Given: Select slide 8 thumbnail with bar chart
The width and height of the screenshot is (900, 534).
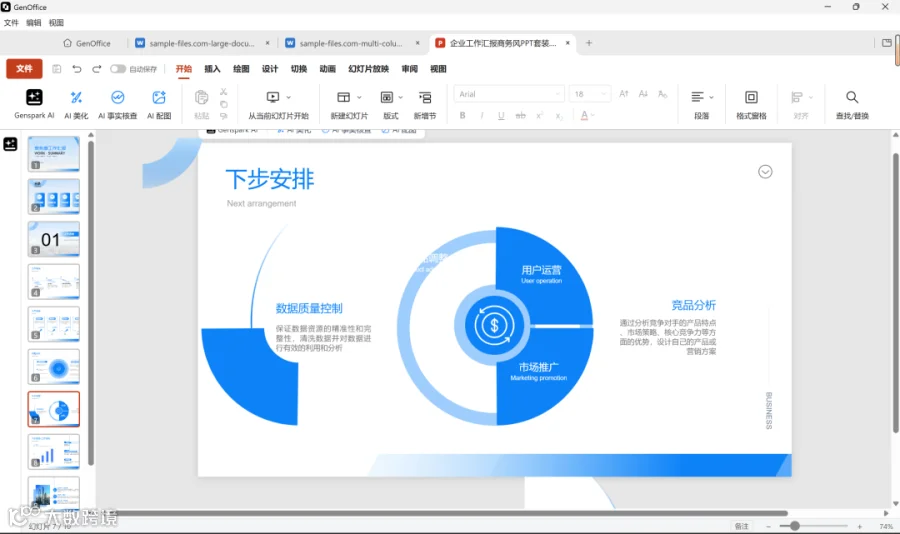Looking at the screenshot, I should 54,451.
